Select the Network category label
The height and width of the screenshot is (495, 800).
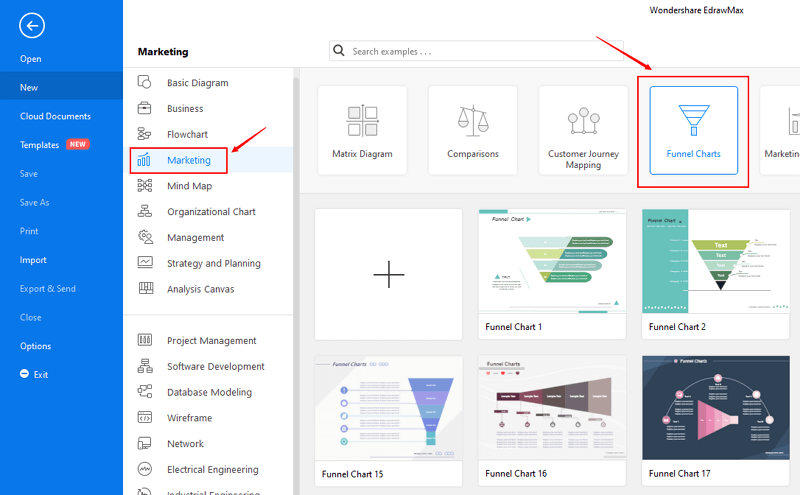pyautogui.click(x=185, y=443)
